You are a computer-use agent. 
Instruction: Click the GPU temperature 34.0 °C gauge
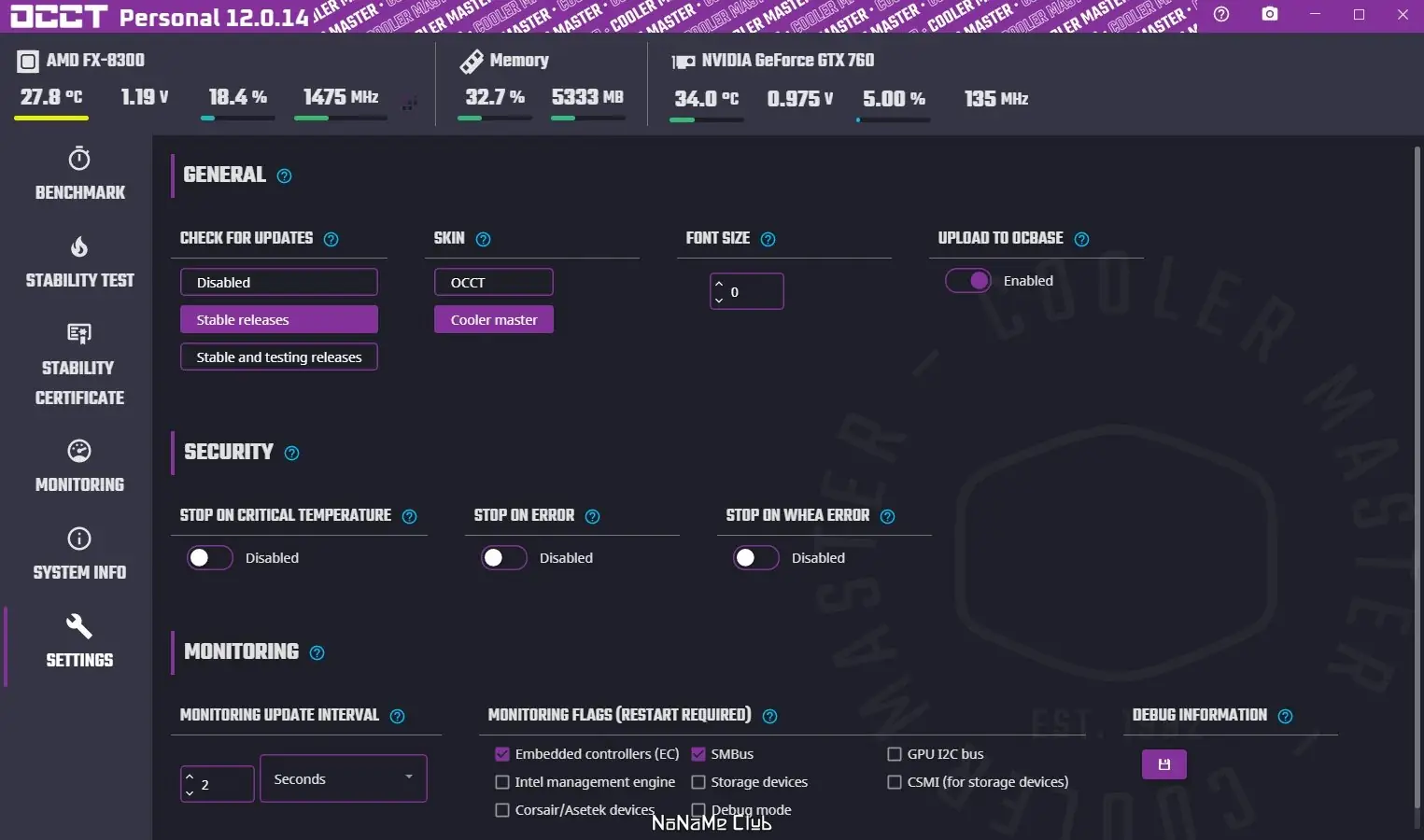(707, 104)
